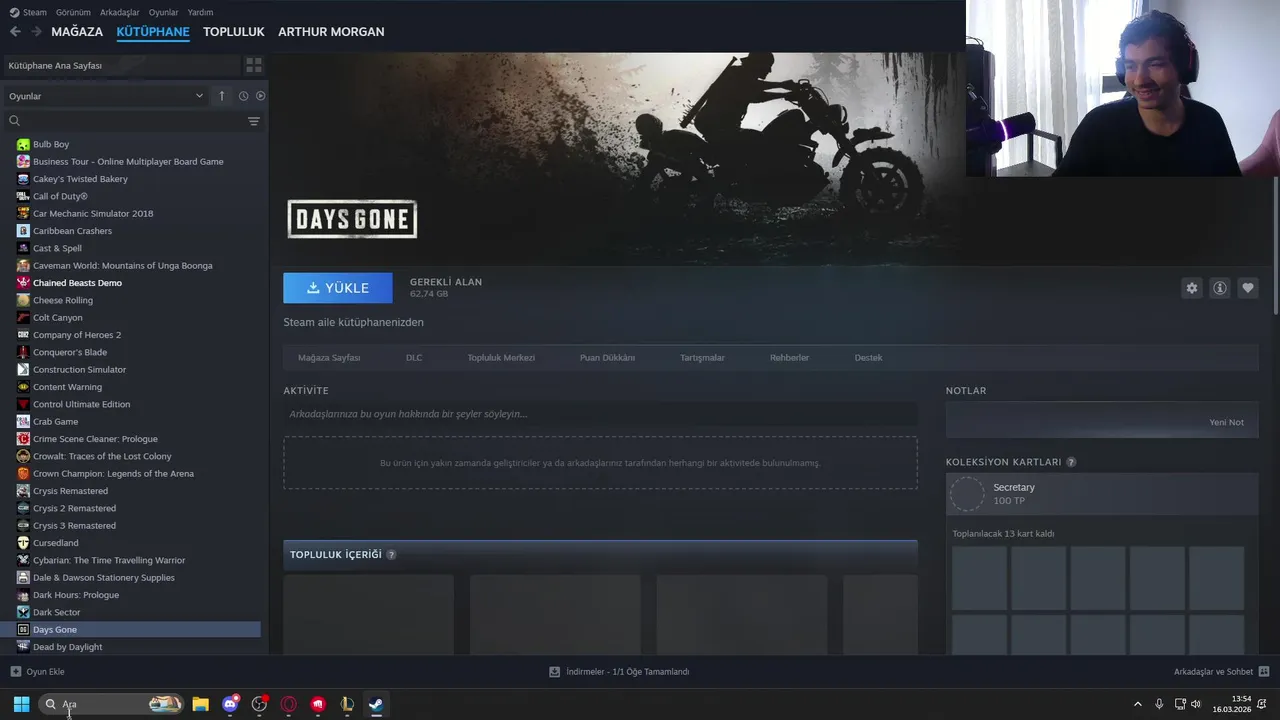
Task: Open the Destek link
Action: coord(868,358)
